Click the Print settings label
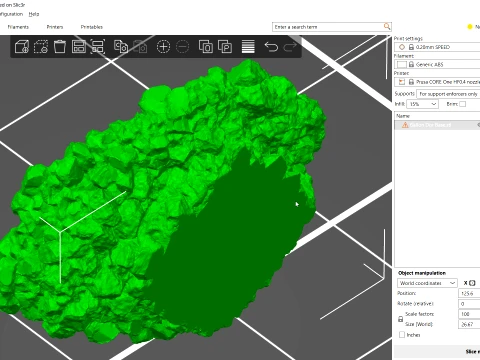Image resolution: width=480 pixels, height=360 pixels. point(408,38)
